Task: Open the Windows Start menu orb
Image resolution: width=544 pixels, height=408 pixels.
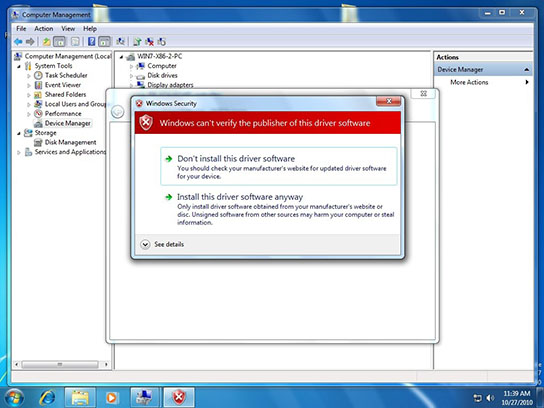Action: coord(14,398)
